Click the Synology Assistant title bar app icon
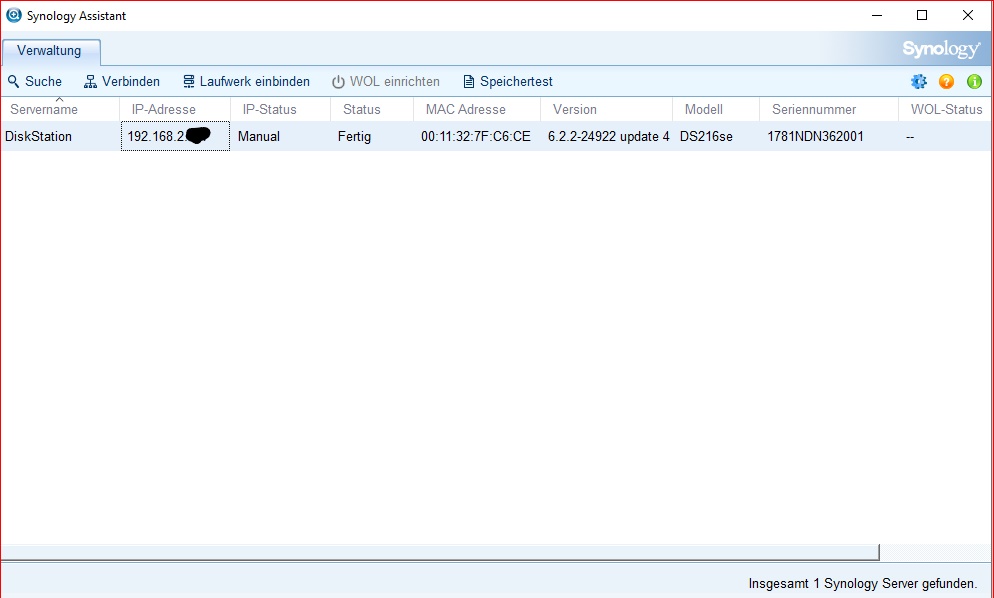This screenshot has height=598, width=994. point(13,15)
